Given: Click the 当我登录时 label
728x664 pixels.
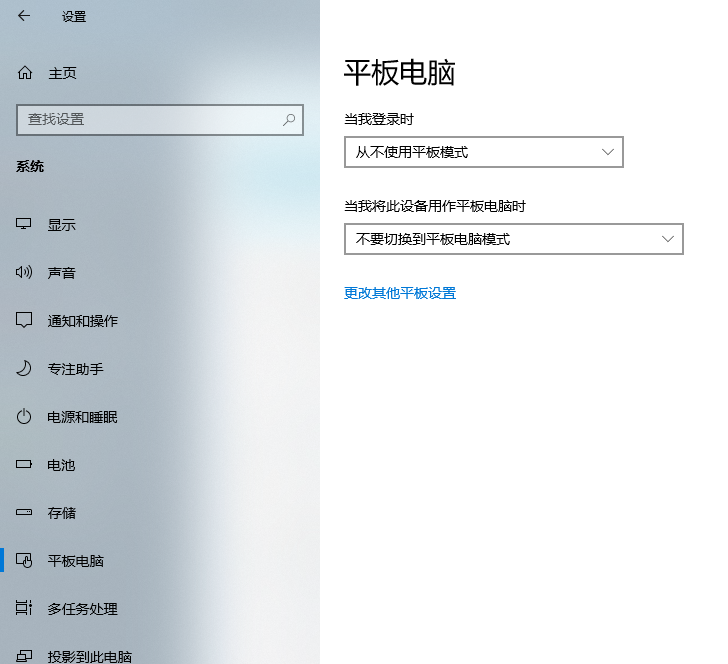Looking at the screenshot, I should [x=379, y=119].
